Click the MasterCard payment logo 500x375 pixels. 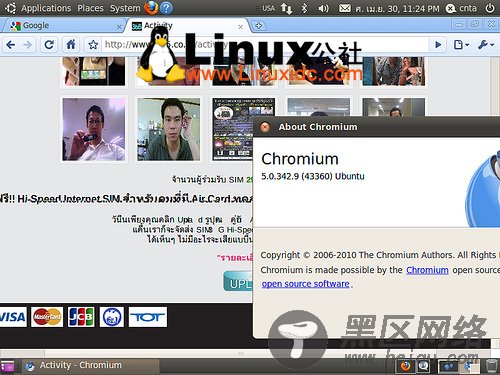coord(47,317)
